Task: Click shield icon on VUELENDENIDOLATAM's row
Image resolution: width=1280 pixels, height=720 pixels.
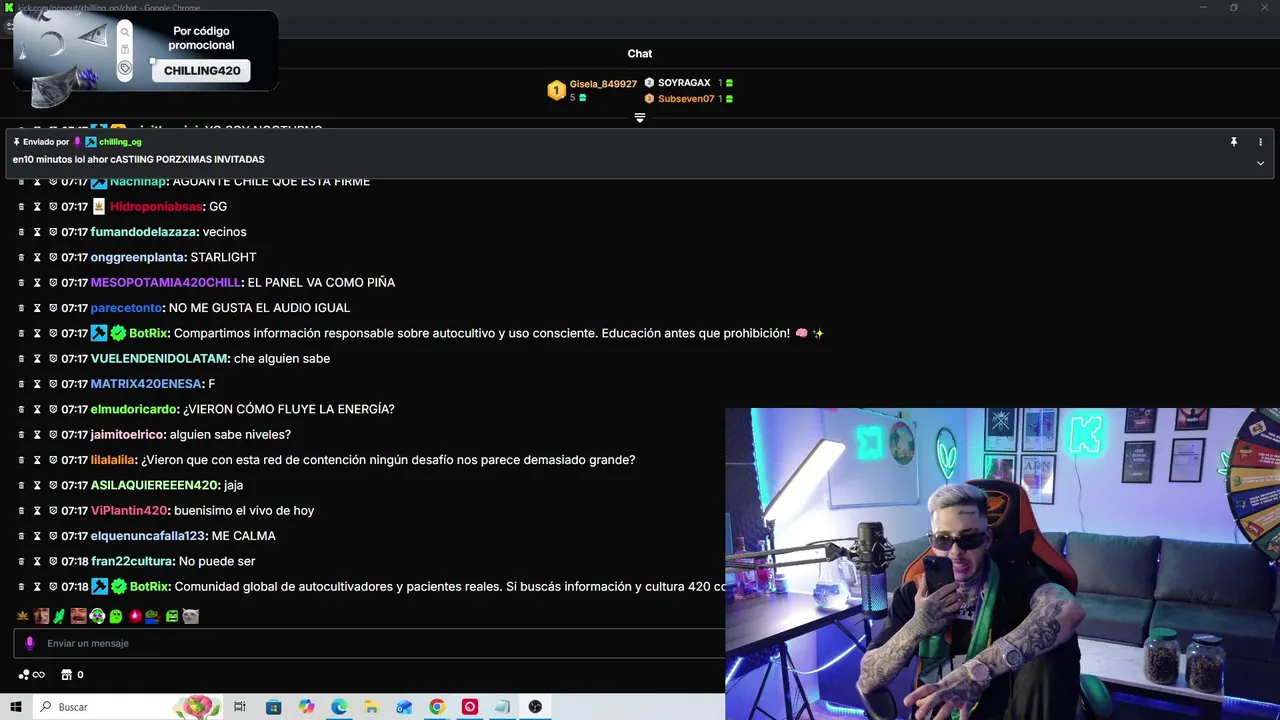Action: click(x=53, y=359)
